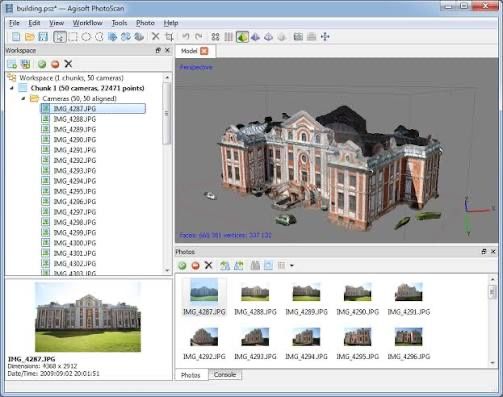
Task: Save the project with the floppy icon
Action: [43, 37]
